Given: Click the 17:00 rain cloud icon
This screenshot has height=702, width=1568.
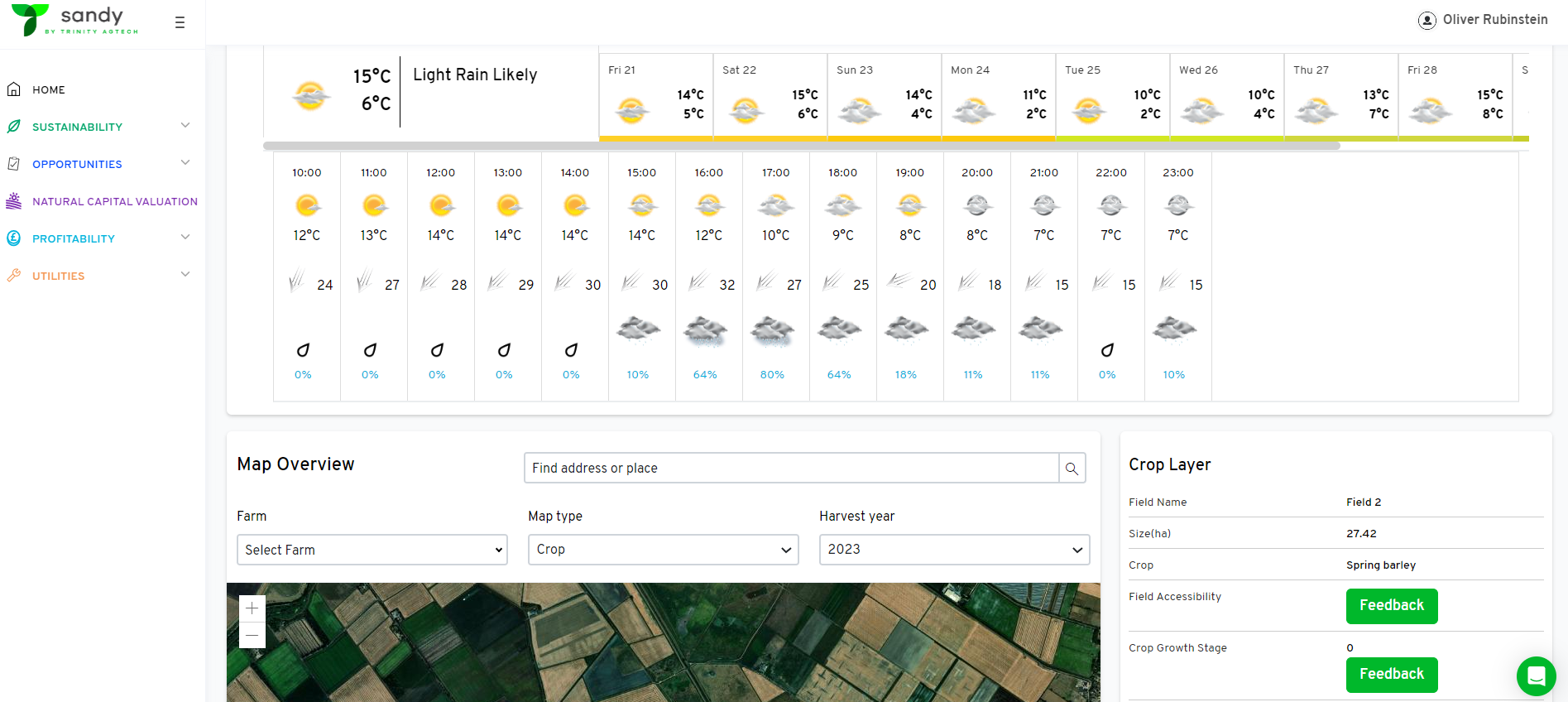Looking at the screenshot, I should pos(773,331).
